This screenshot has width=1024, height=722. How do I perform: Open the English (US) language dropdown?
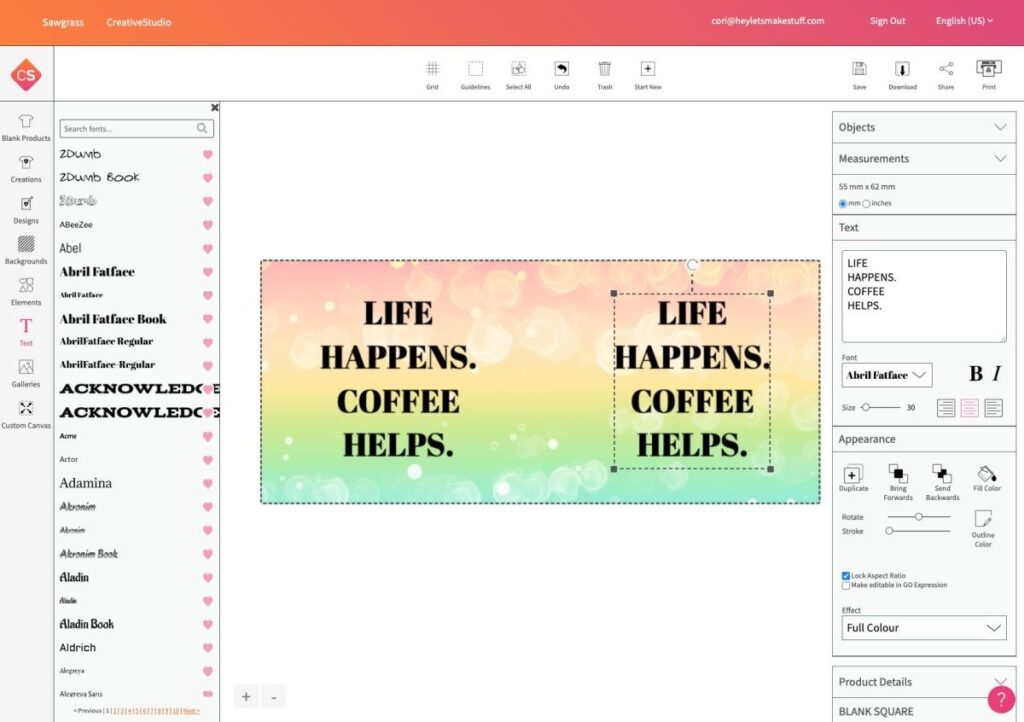(x=964, y=21)
